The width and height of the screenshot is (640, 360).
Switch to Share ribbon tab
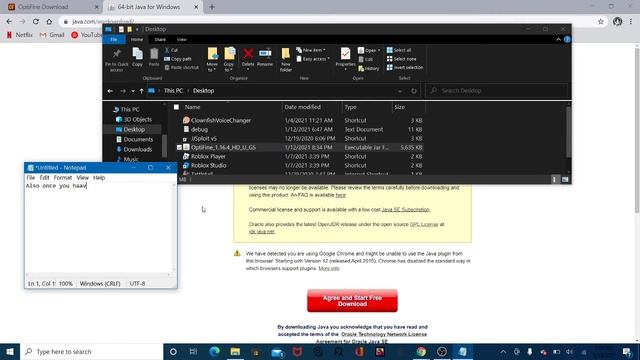point(160,40)
